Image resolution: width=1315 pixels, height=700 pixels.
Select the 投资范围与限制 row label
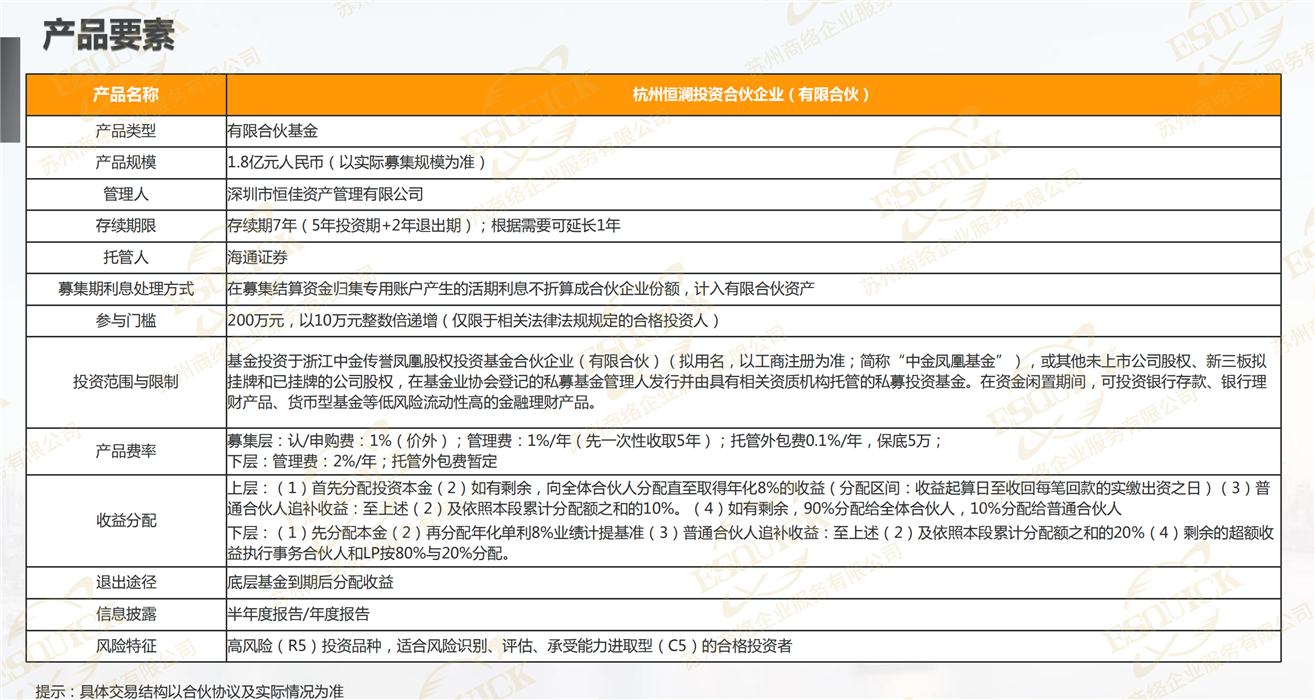126,382
